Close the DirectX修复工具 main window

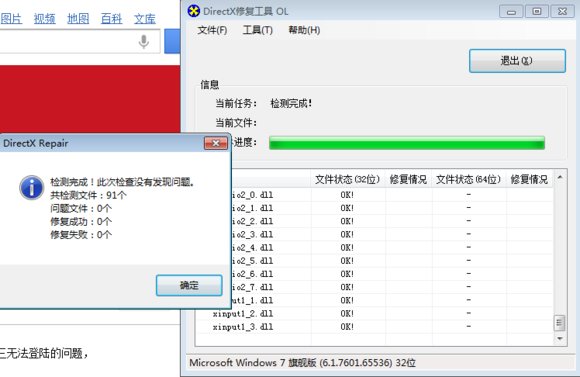(562, 11)
